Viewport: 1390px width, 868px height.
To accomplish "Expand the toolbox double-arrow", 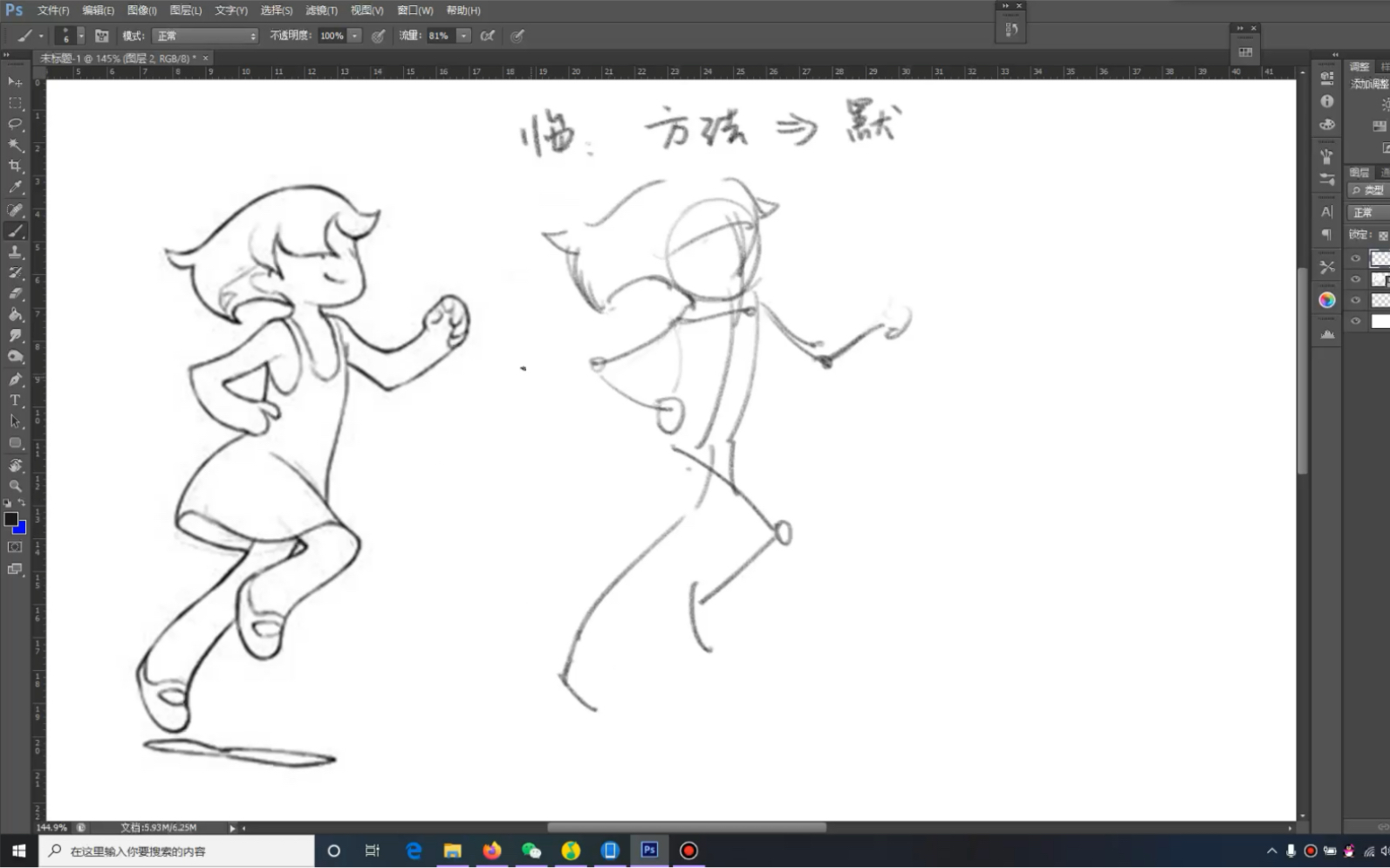I will point(7,55).
